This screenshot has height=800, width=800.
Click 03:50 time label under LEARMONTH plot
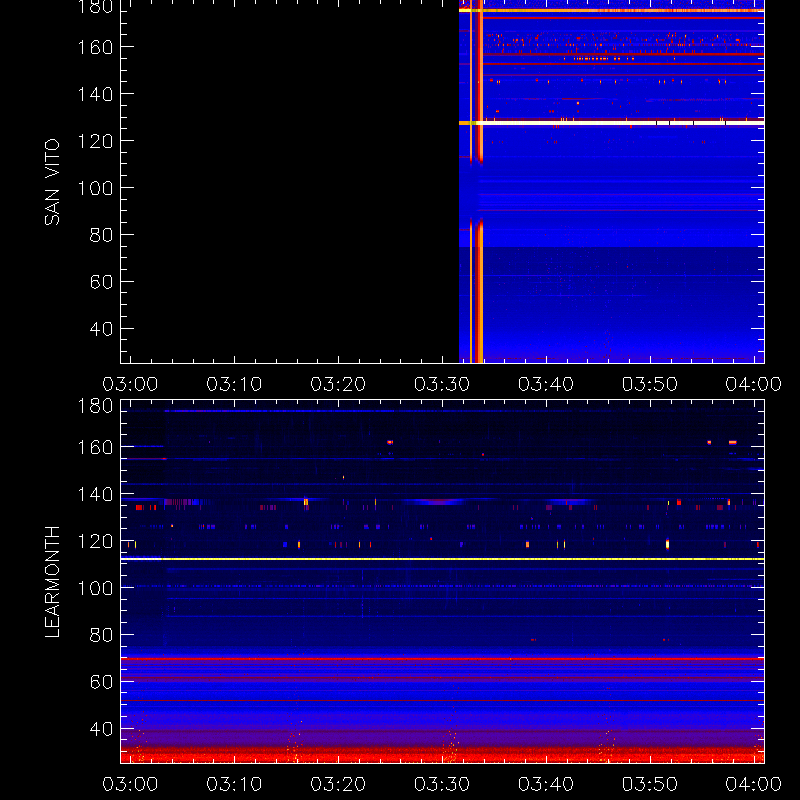coord(649,784)
